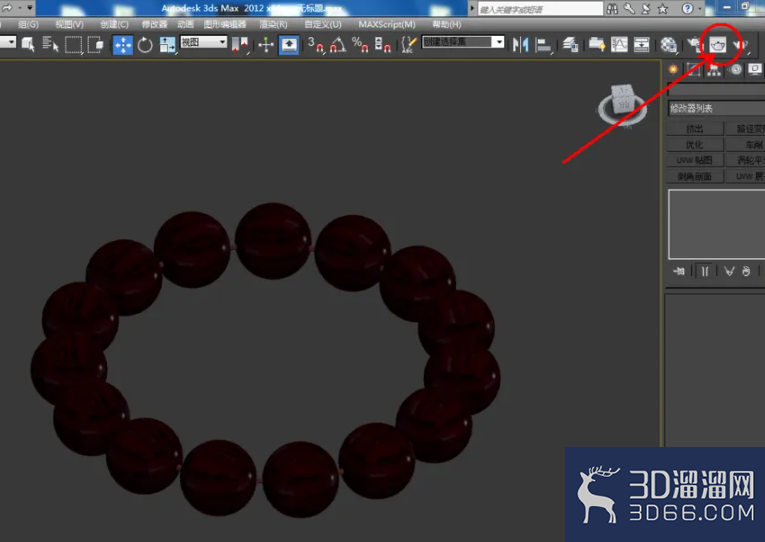Open Rendered Frame Window teapot icon
The width and height of the screenshot is (765, 542).
click(x=718, y=45)
